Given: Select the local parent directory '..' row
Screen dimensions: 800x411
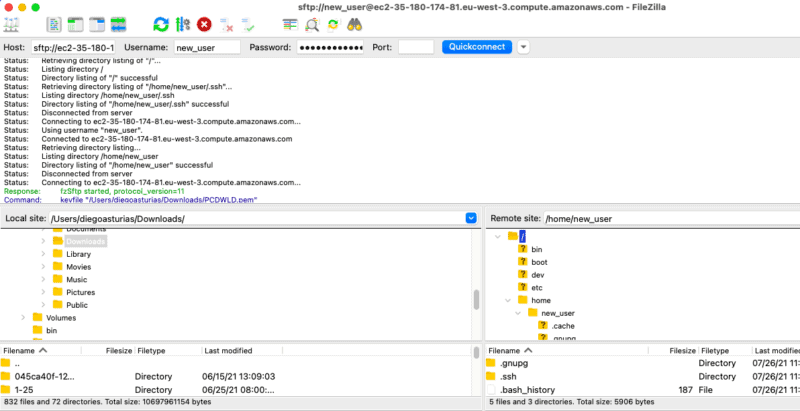Looking at the screenshot, I should 235,364.
